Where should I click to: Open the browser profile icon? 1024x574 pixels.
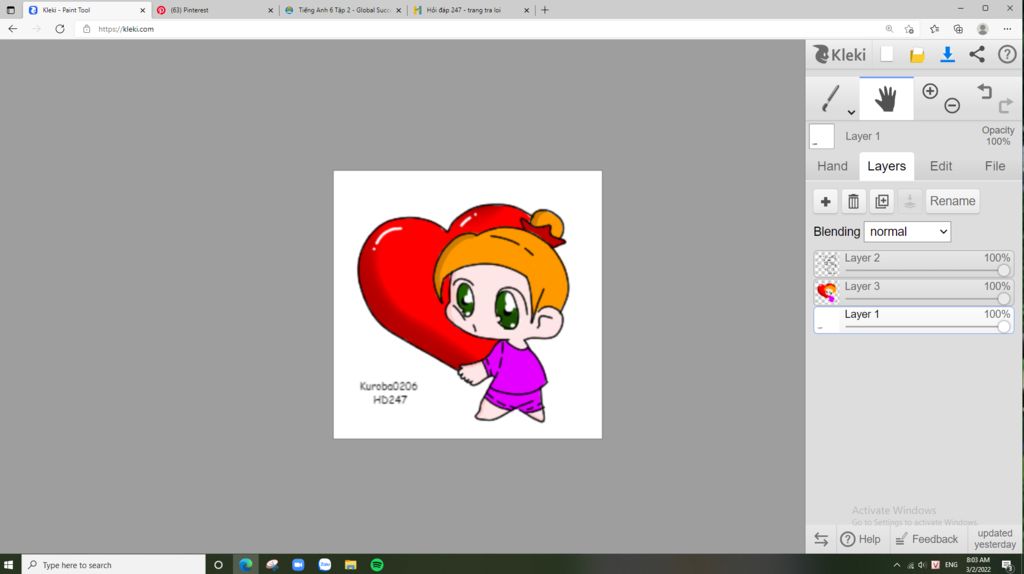982,29
